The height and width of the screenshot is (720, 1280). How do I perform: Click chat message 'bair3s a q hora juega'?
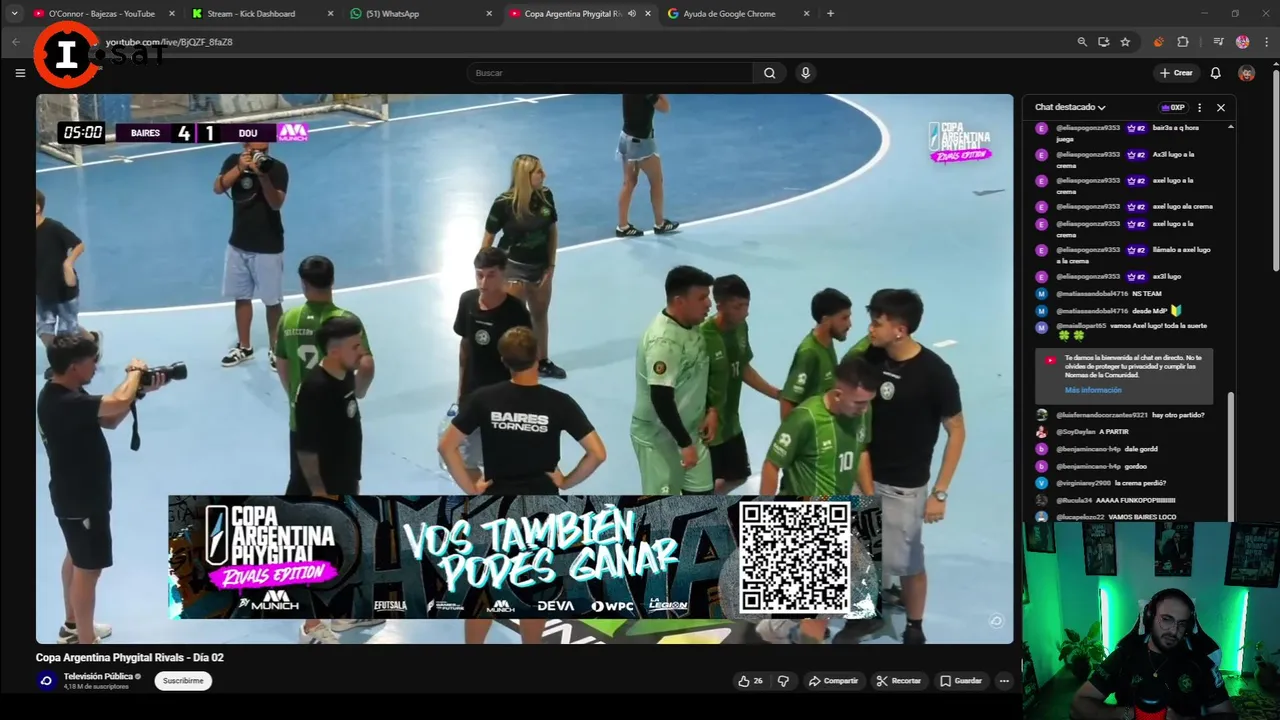[x=1127, y=133]
